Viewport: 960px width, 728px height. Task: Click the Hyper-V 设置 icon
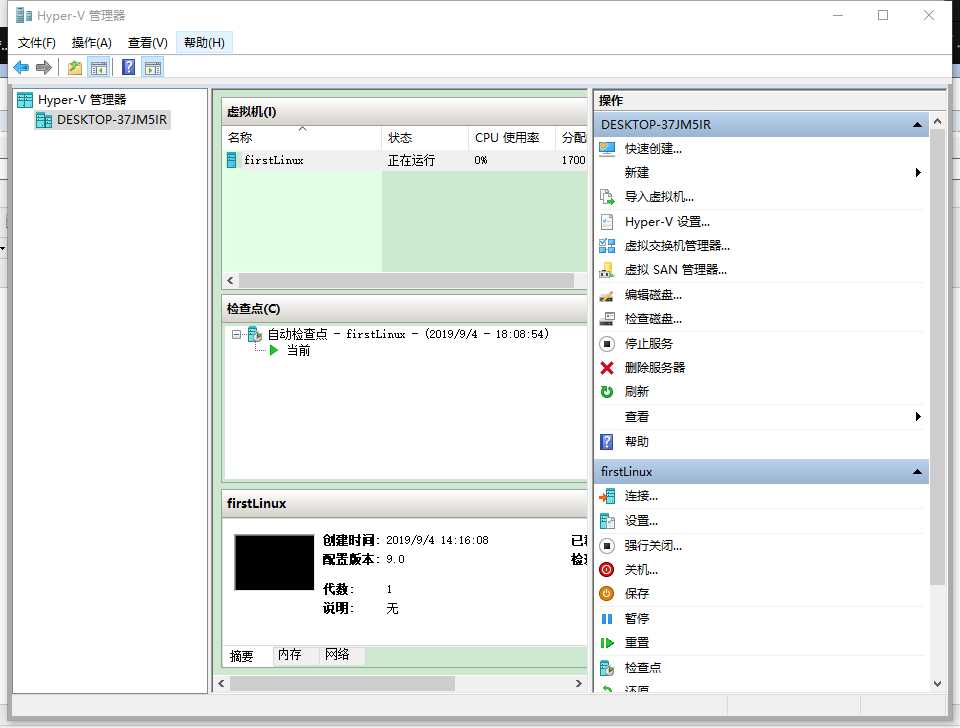(x=607, y=222)
